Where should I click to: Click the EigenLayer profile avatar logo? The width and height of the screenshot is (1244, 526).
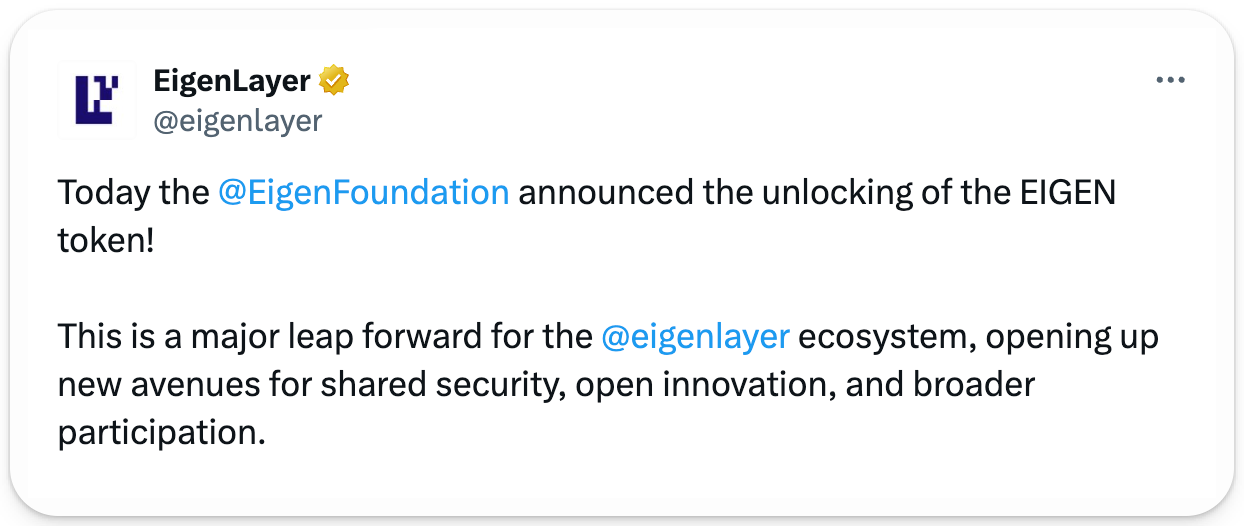pyautogui.click(x=97, y=99)
